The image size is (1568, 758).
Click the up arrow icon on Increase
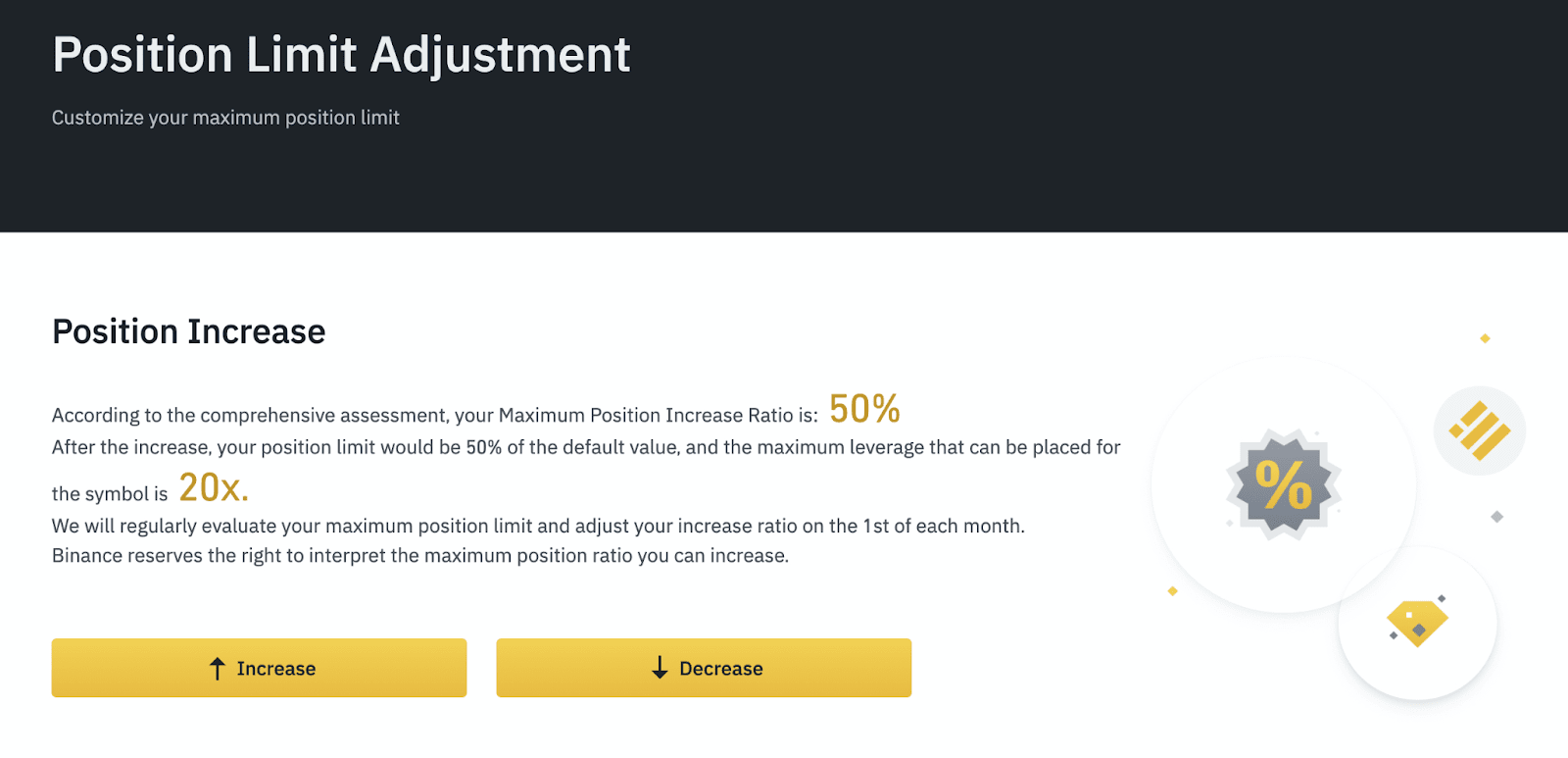[218, 669]
